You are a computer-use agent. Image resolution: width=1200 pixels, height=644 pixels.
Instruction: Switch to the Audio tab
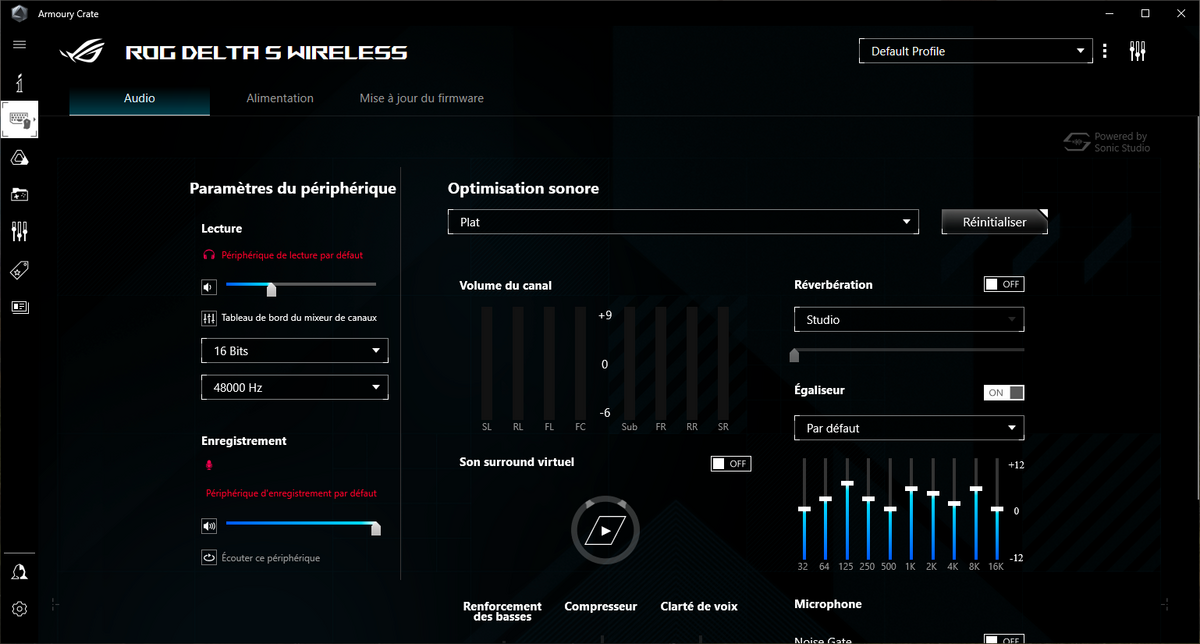139,98
